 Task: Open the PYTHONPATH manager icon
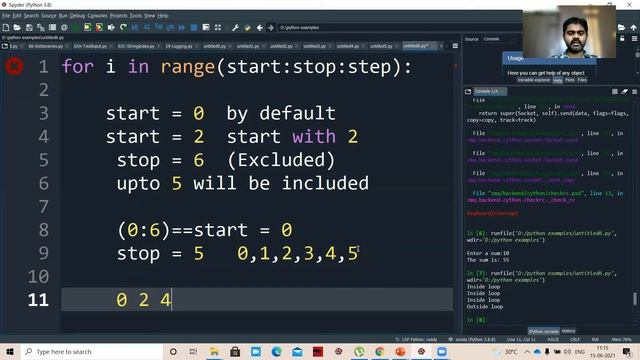pyautogui.click(x=247, y=27)
